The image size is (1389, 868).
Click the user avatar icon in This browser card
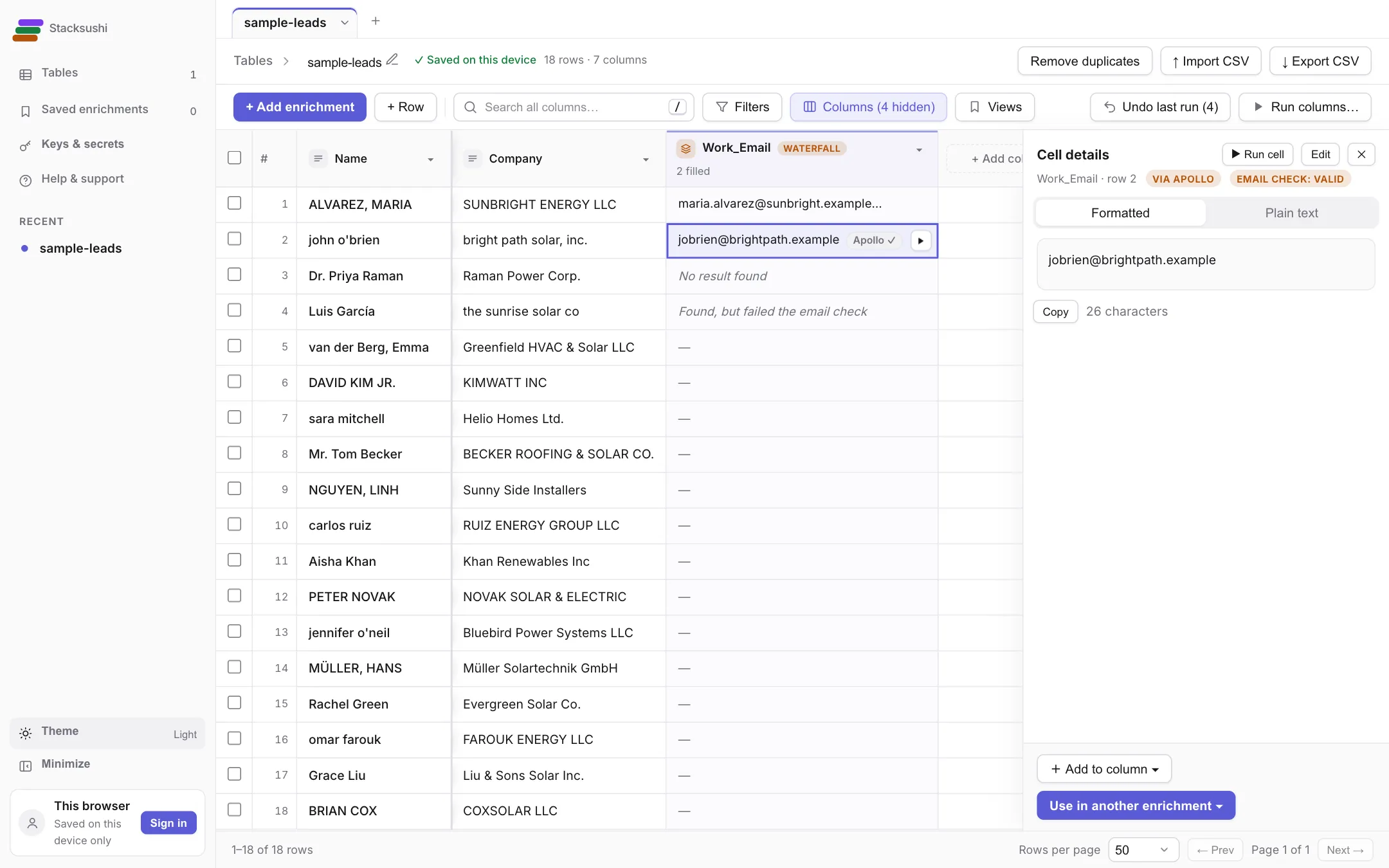click(32, 823)
